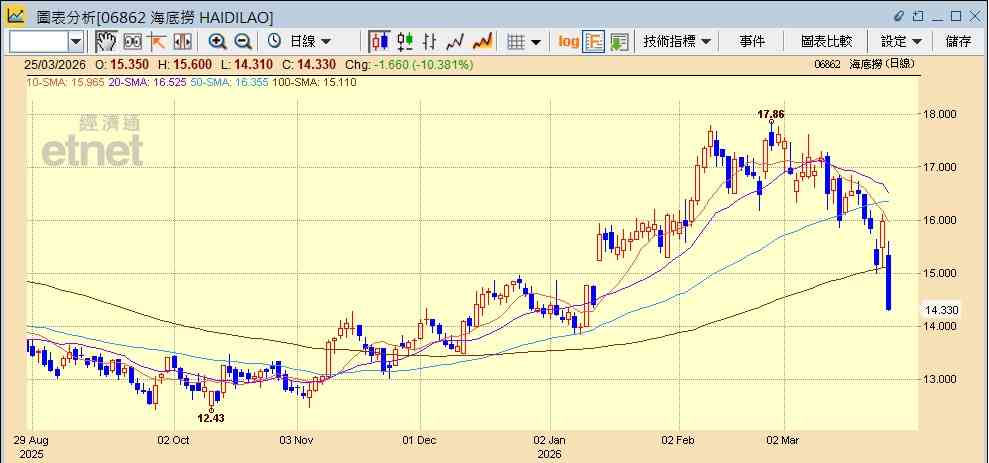Click the 18.000 price axis label

939,114
